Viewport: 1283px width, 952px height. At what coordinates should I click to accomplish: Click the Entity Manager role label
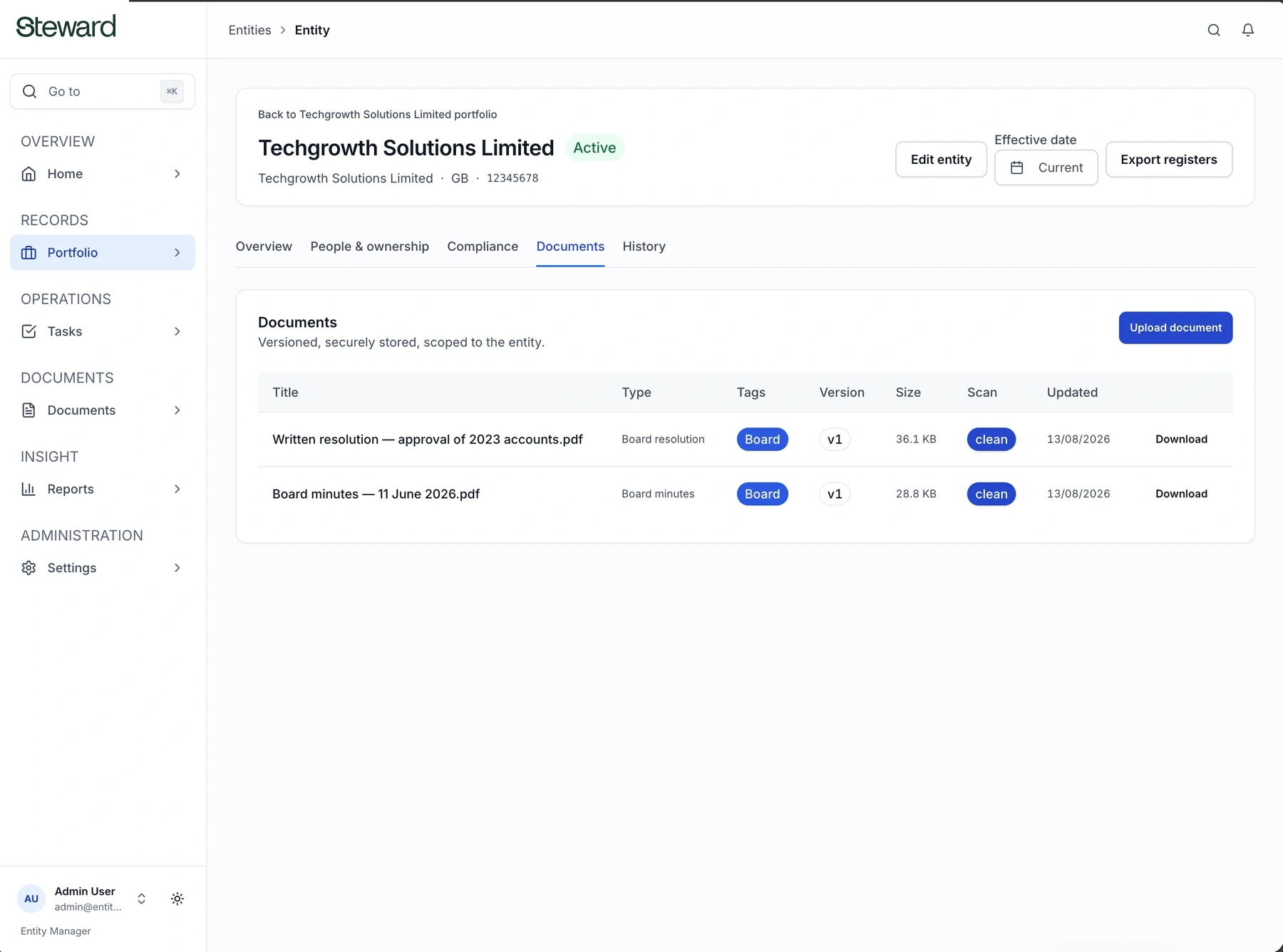tap(56, 931)
